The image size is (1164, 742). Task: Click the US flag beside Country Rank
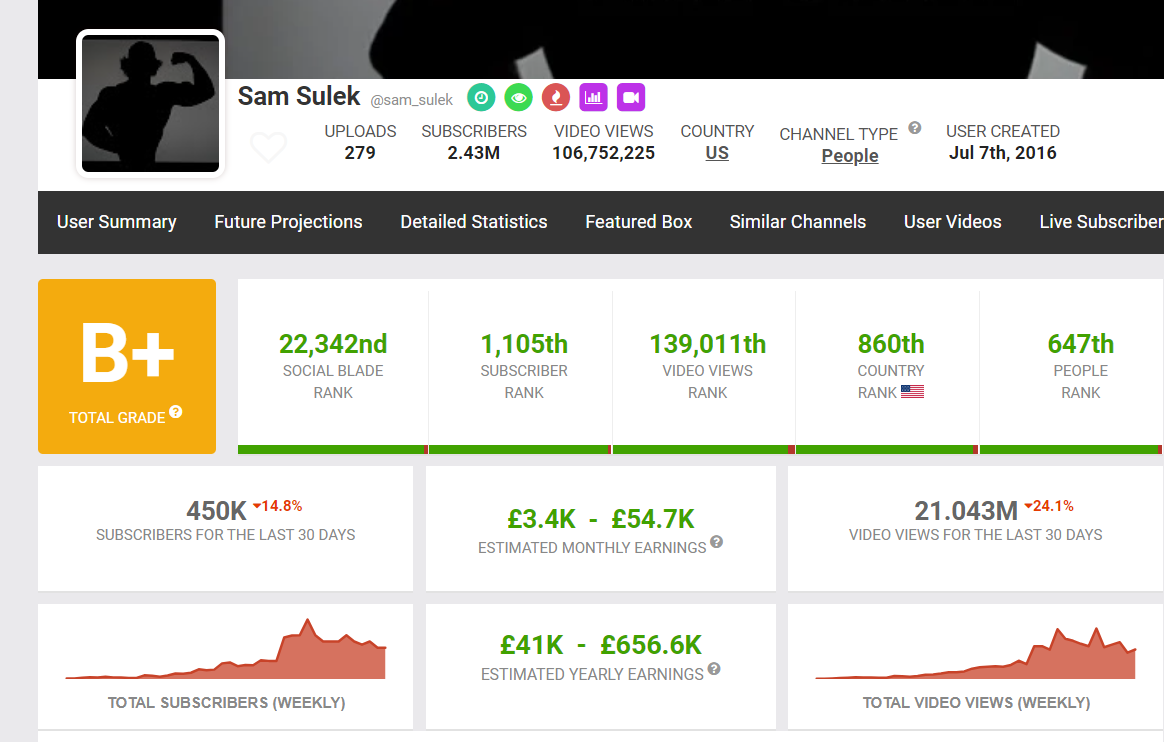click(912, 392)
